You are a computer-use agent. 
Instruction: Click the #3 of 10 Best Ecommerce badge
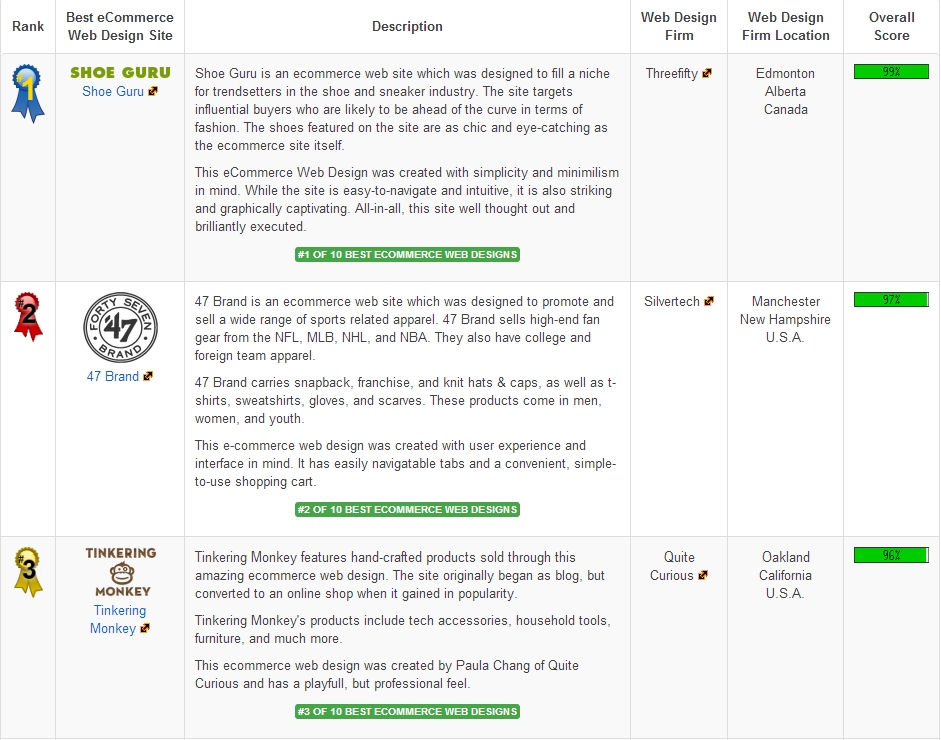pos(407,712)
